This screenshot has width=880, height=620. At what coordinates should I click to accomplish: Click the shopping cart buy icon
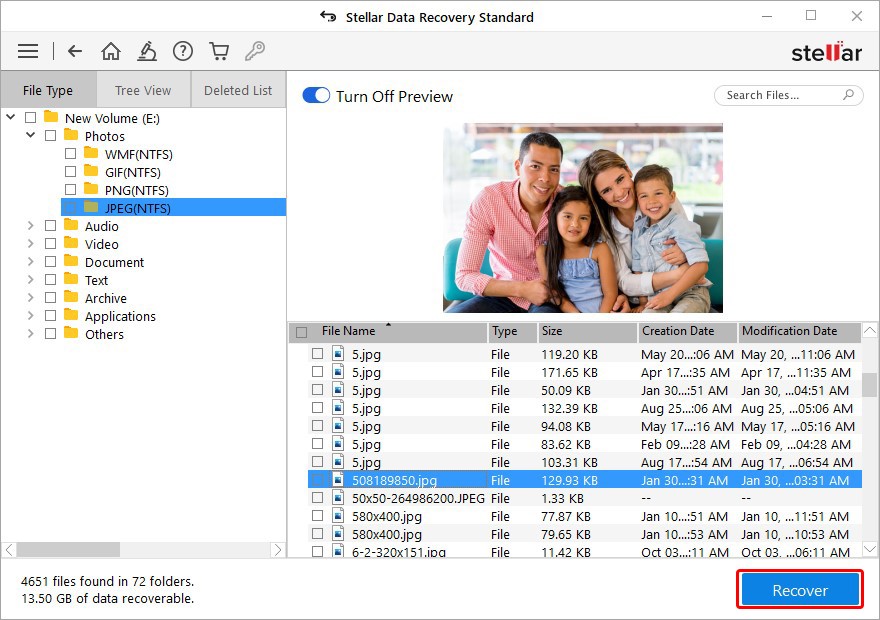(x=219, y=51)
